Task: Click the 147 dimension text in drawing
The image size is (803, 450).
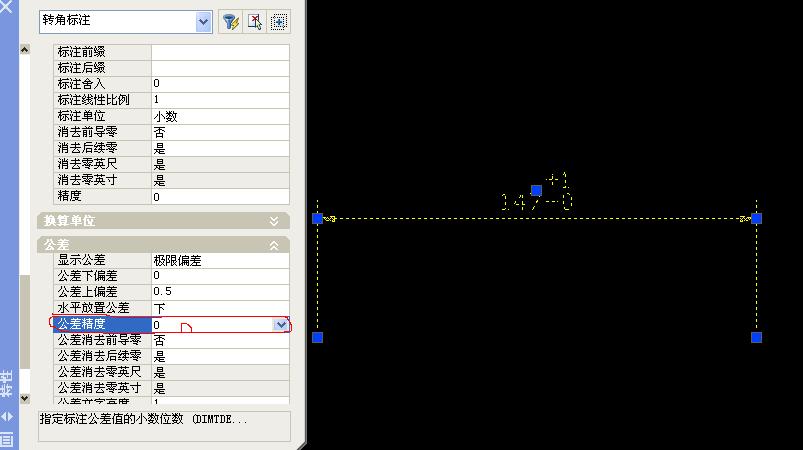Action: point(520,203)
